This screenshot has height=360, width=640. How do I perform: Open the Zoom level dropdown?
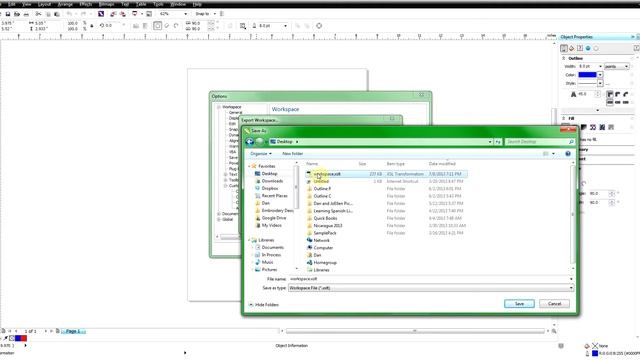tap(186, 14)
